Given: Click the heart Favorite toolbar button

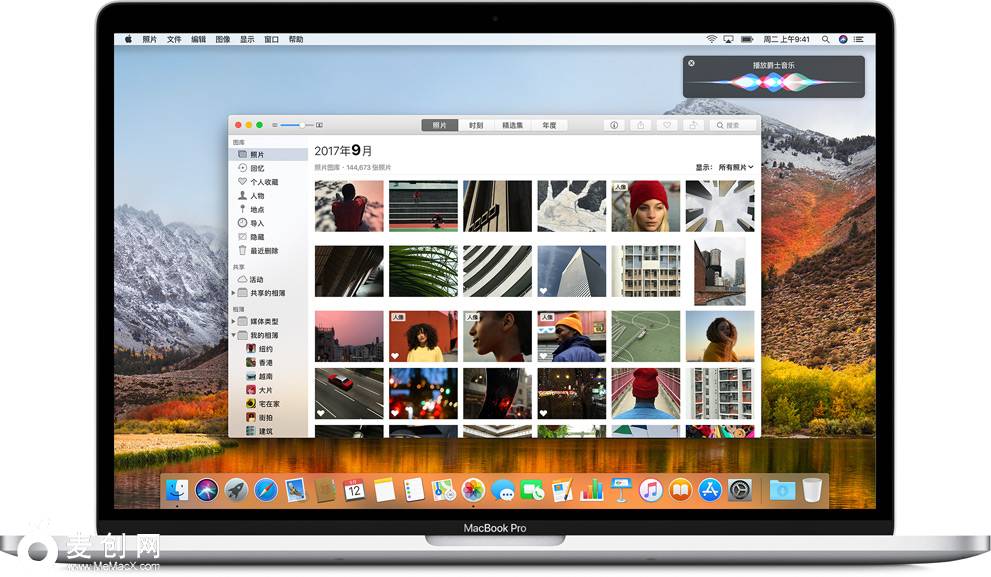Looking at the screenshot, I should pyautogui.click(x=666, y=125).
